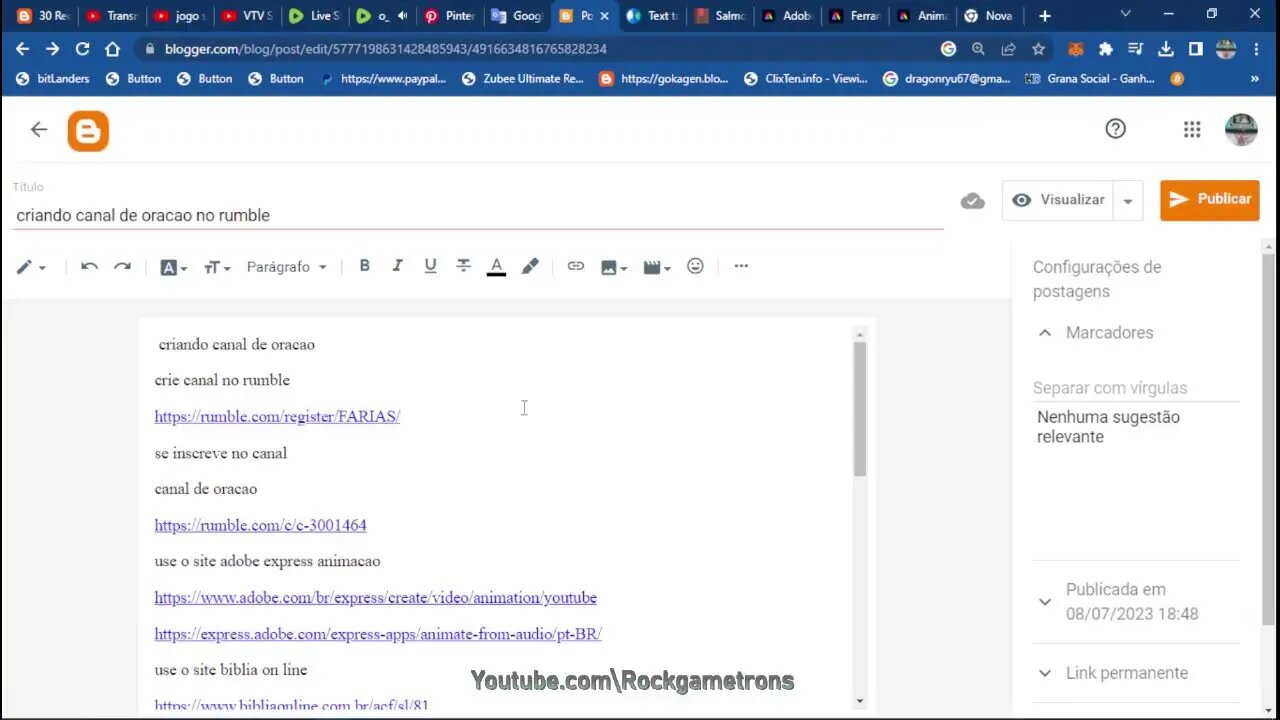Switch to the Text t tab
The image size is (1280, 720).
pyautogui.click(x=653, y=15)
